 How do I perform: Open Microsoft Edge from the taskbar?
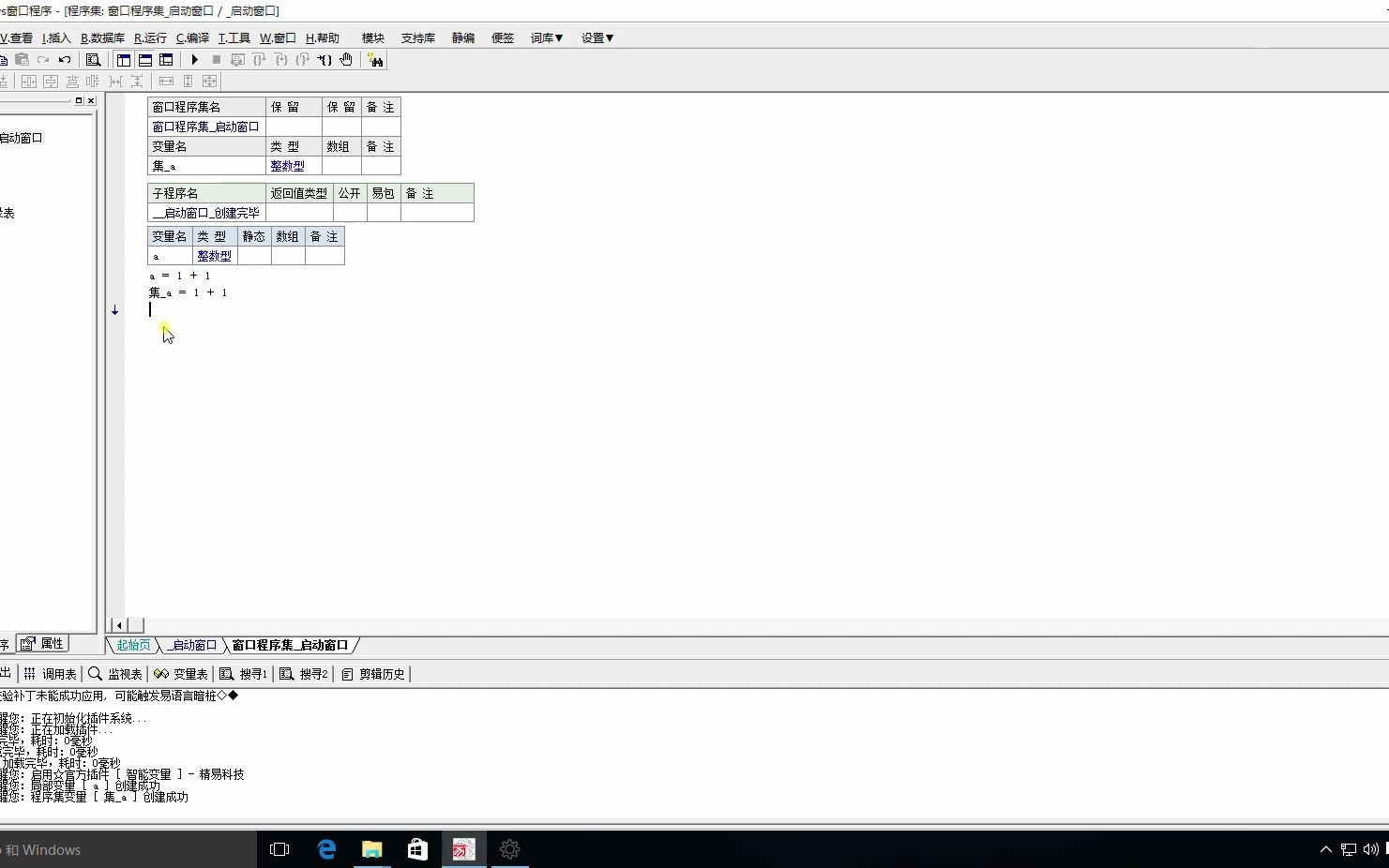click(326, 849)
